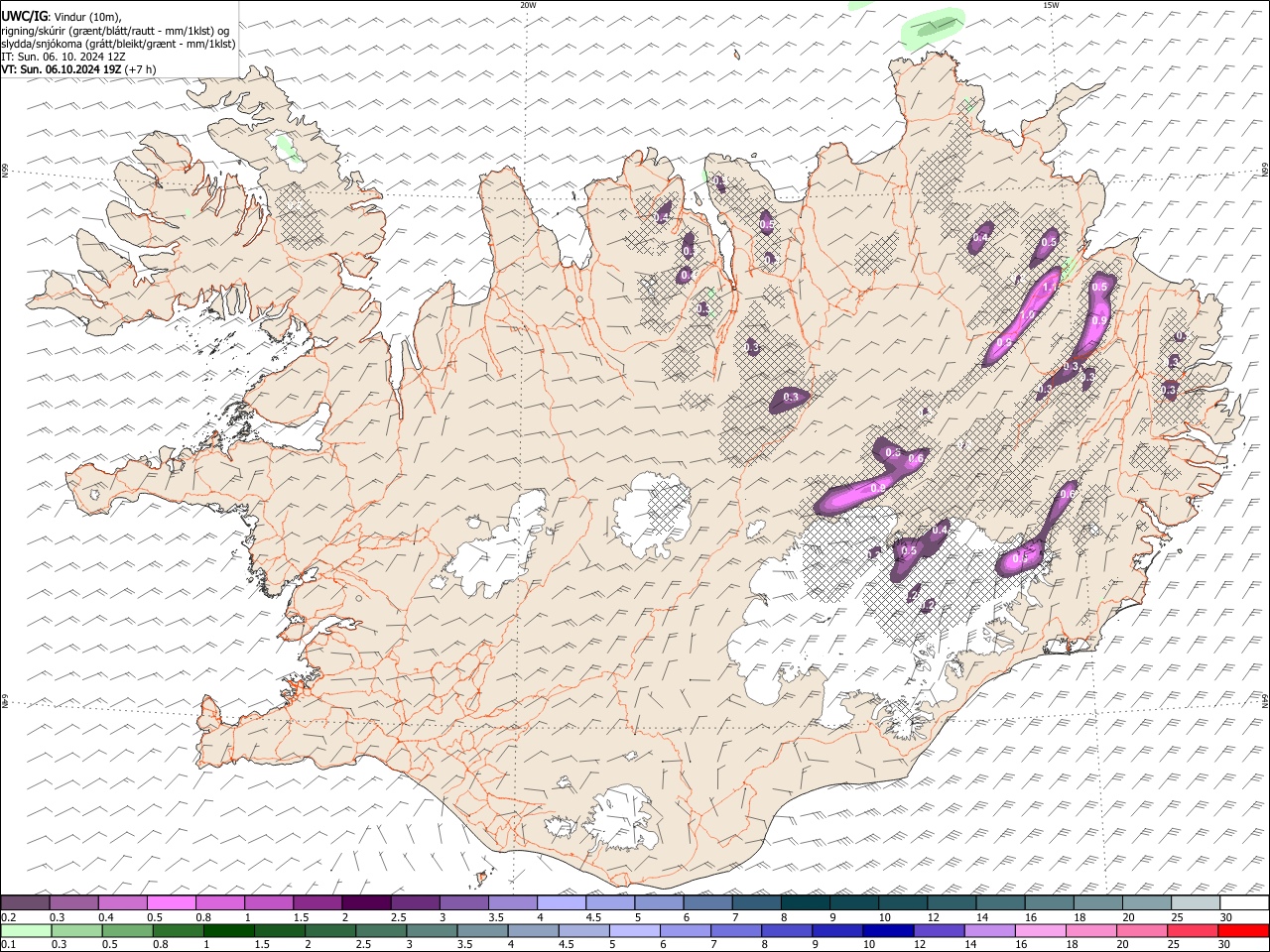Image resolution: width=1270 pixels, height=952 pixels.
Task: Click the 'slydda/snjókoma' legend description line
Action: tap(118, 44)
